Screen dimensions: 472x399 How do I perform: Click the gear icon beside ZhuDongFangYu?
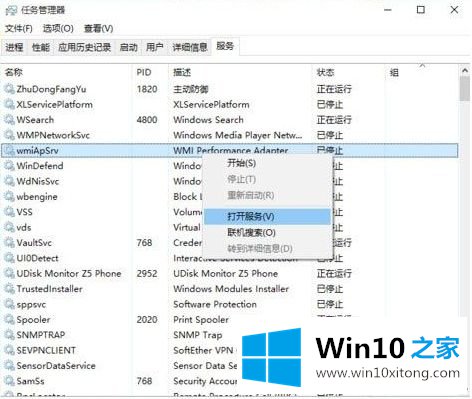(9, 89)
